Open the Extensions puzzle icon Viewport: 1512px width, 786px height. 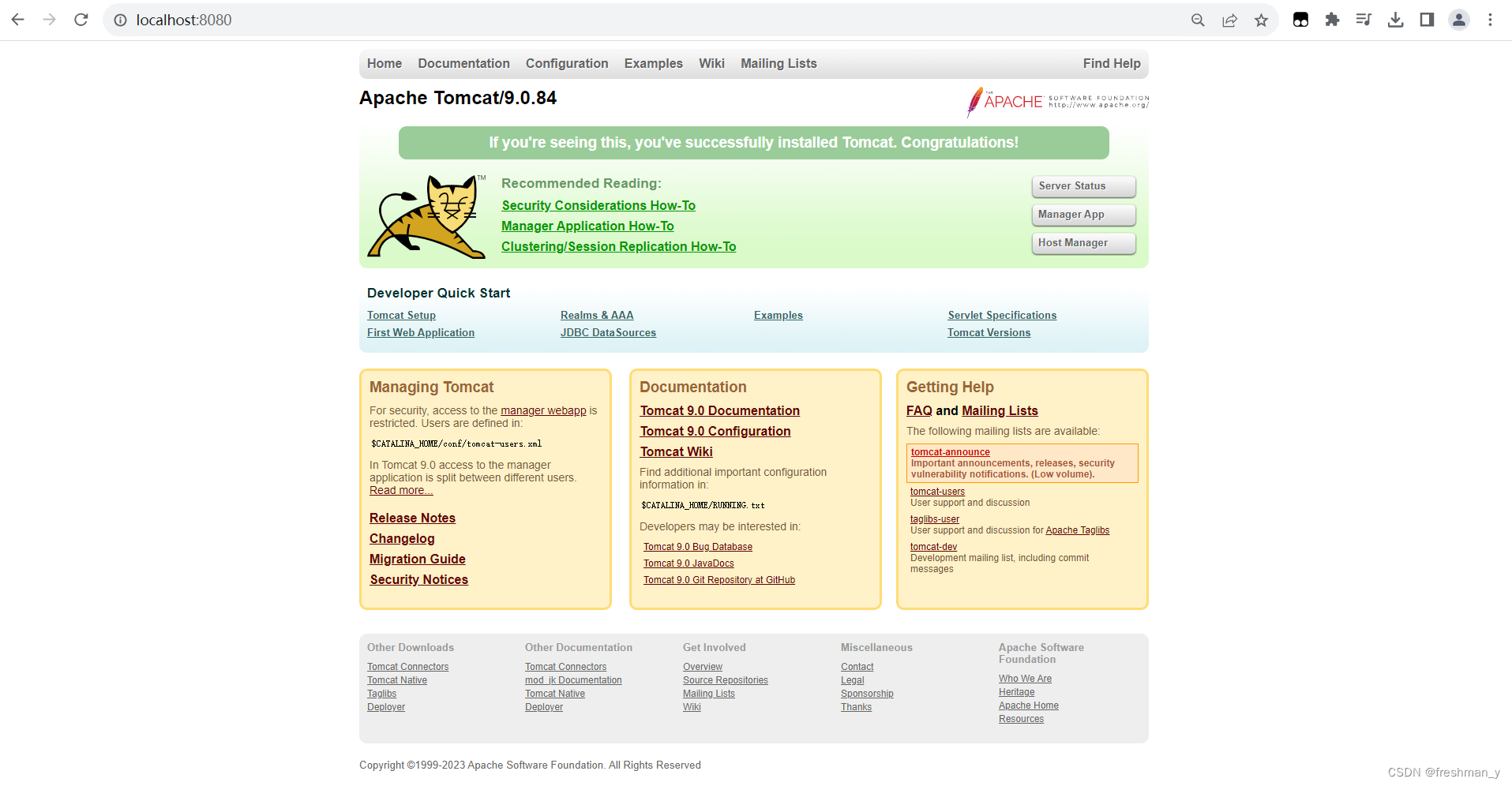pyautogui.click(x=1332, y=20)
